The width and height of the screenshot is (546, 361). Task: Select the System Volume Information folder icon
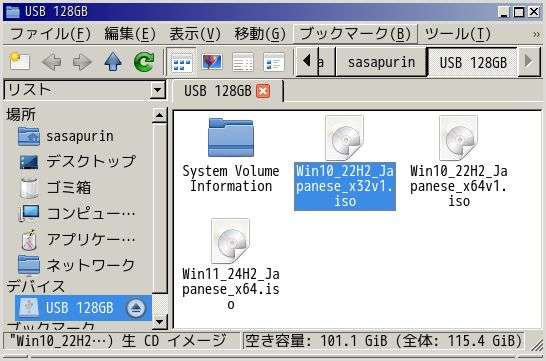(231, 137)
